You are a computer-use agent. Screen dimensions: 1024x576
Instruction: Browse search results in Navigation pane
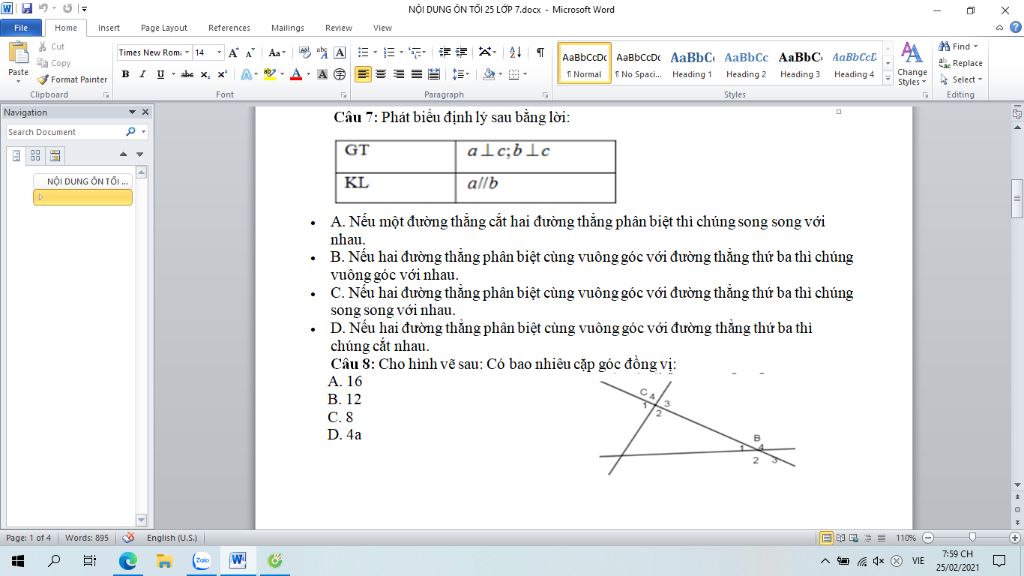pos(55,155)
